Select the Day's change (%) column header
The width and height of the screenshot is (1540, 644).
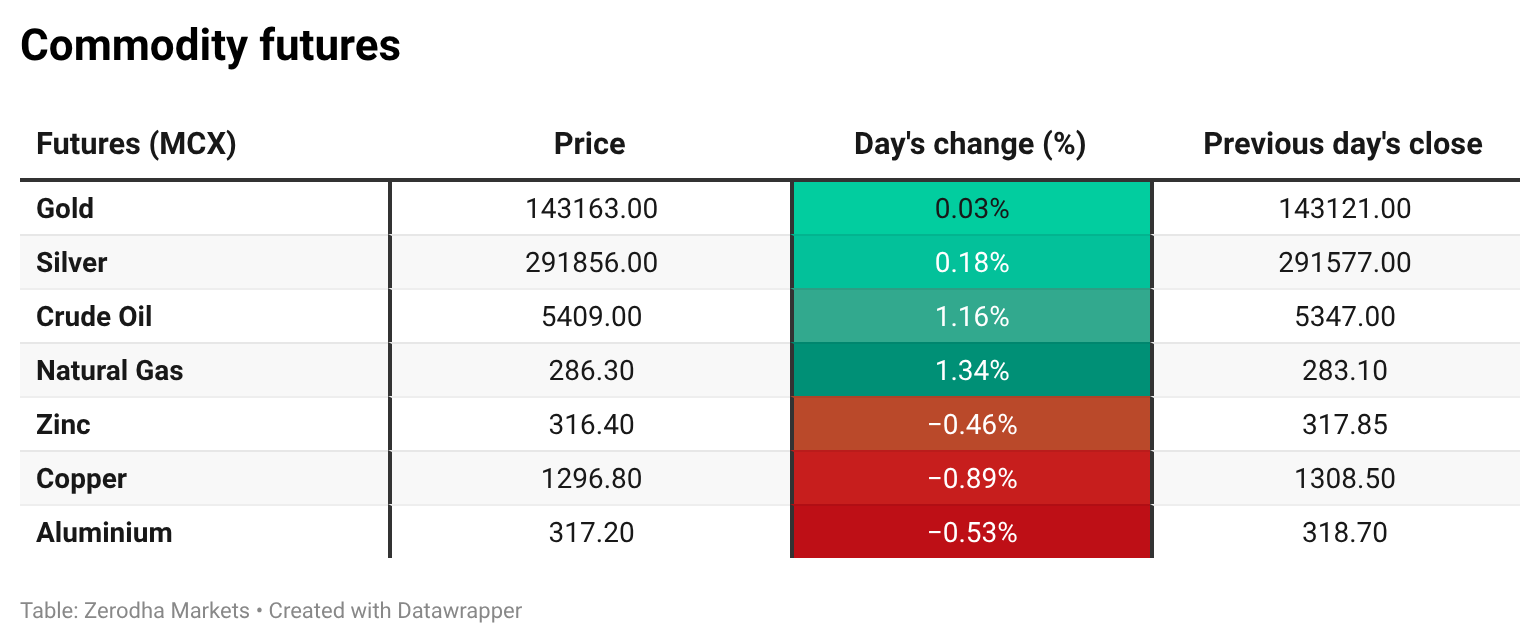pos(970,144)
